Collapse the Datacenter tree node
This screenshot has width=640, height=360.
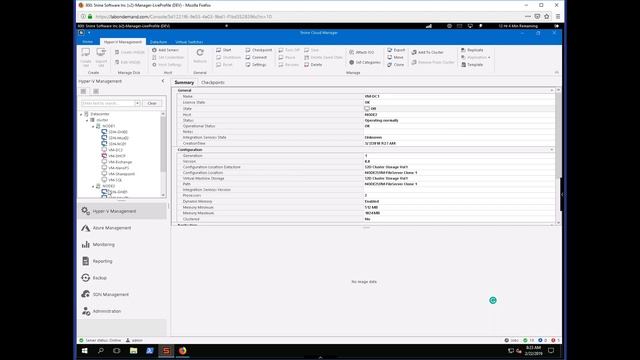point(81,114)
